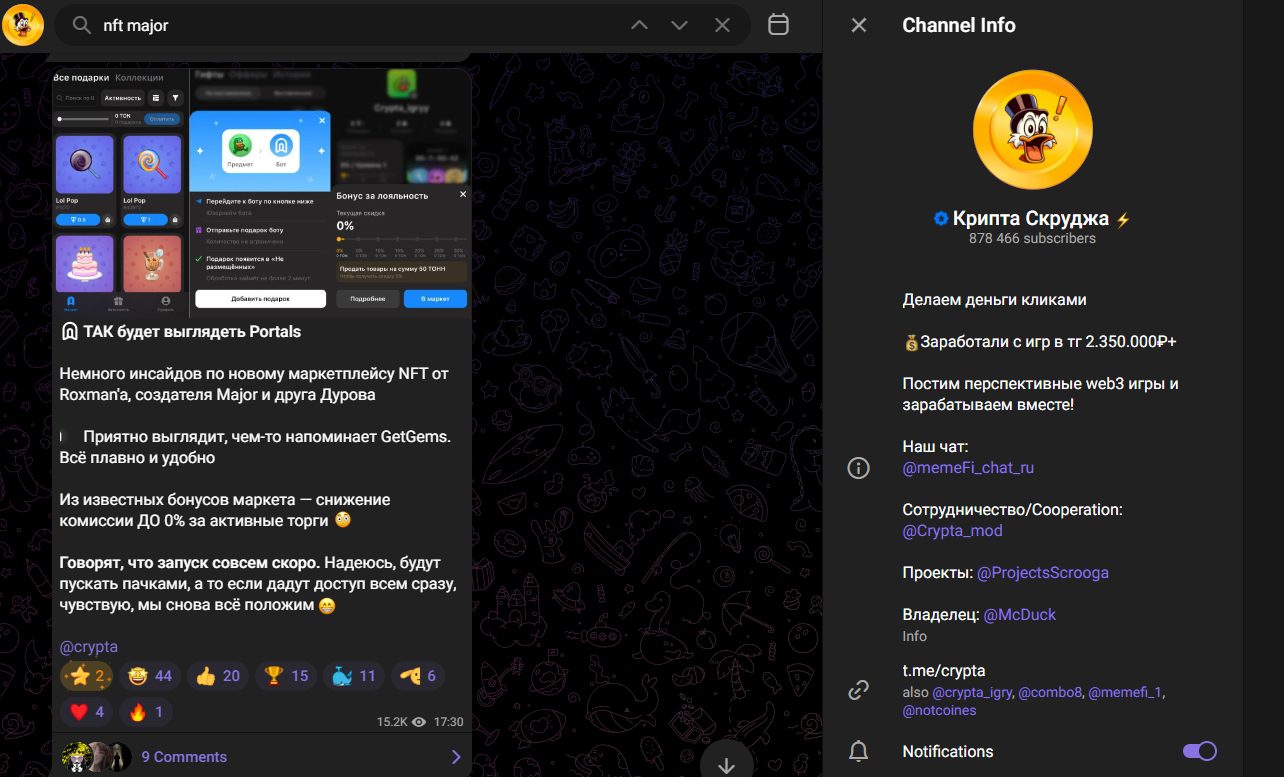Click the pointing hand reaction 6
The height and width of the screenshot is (777, 1284).
(418, 676)
